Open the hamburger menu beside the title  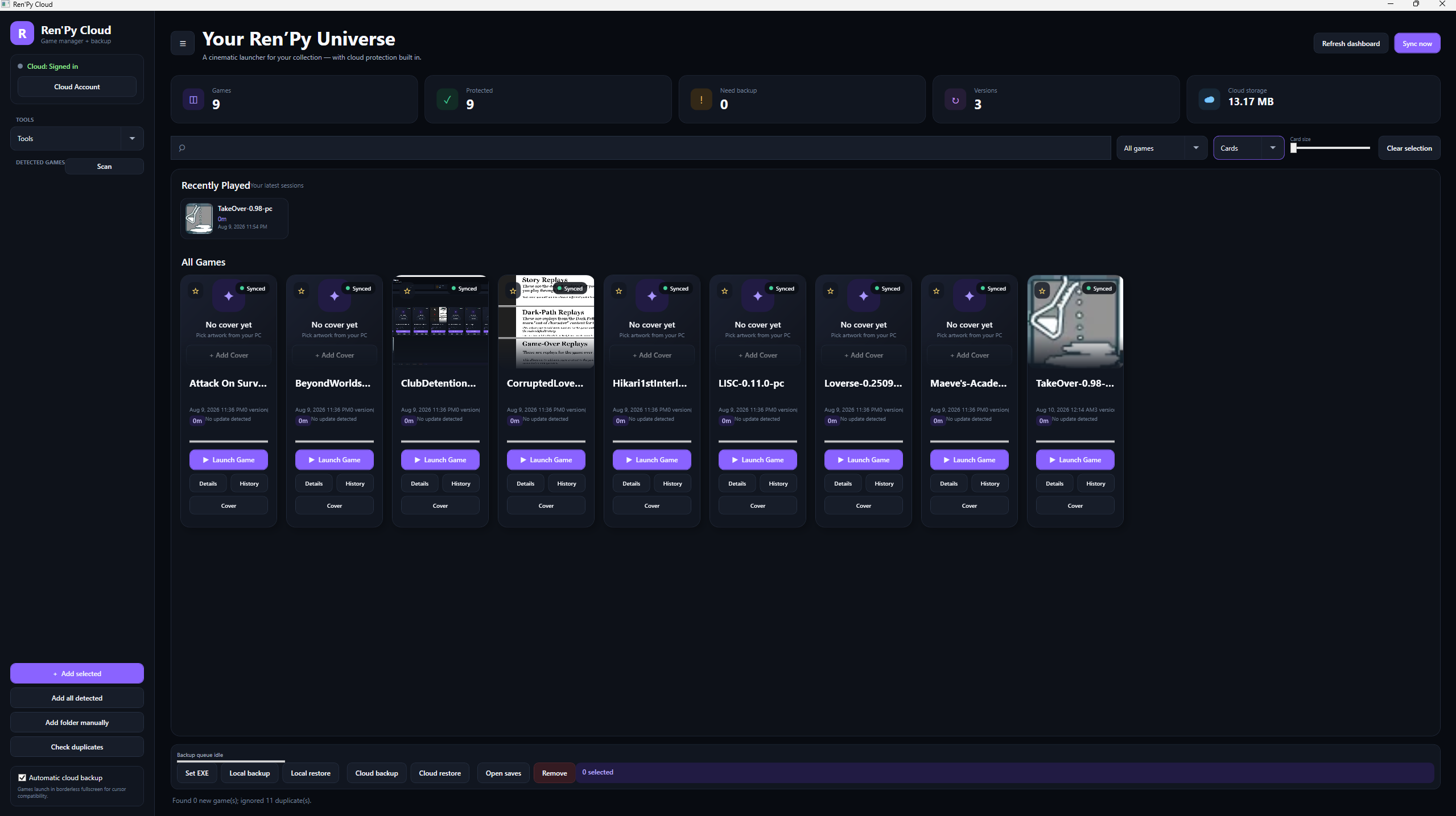click(183, 43)
